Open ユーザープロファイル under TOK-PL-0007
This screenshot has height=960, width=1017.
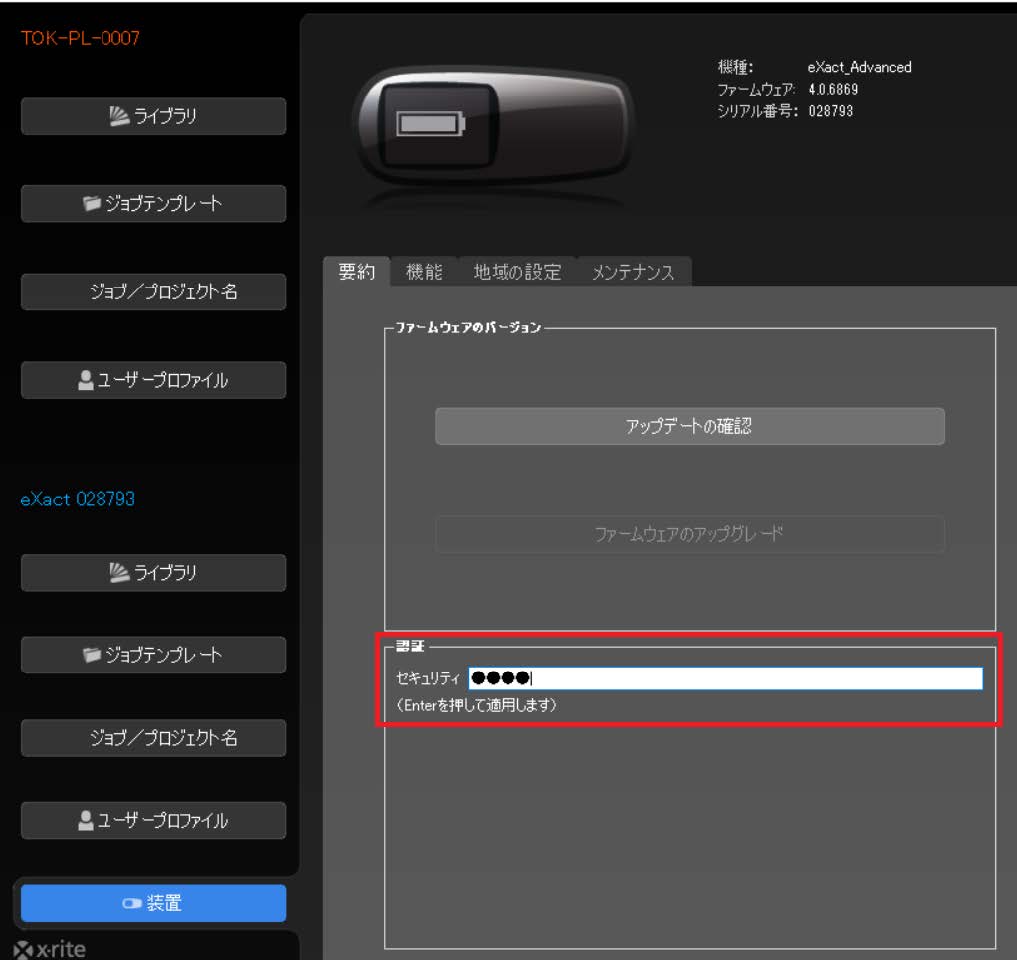(153, 380)
